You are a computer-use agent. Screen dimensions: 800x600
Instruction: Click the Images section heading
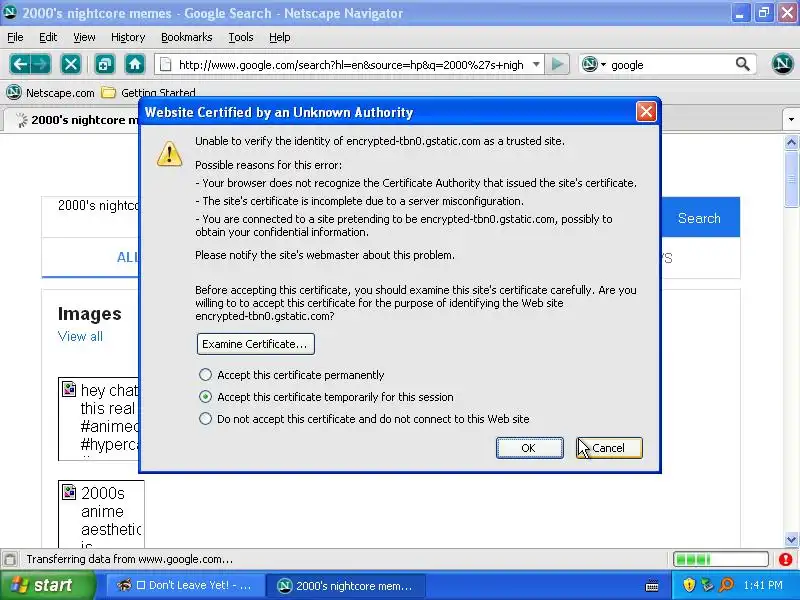click(89, 313)
